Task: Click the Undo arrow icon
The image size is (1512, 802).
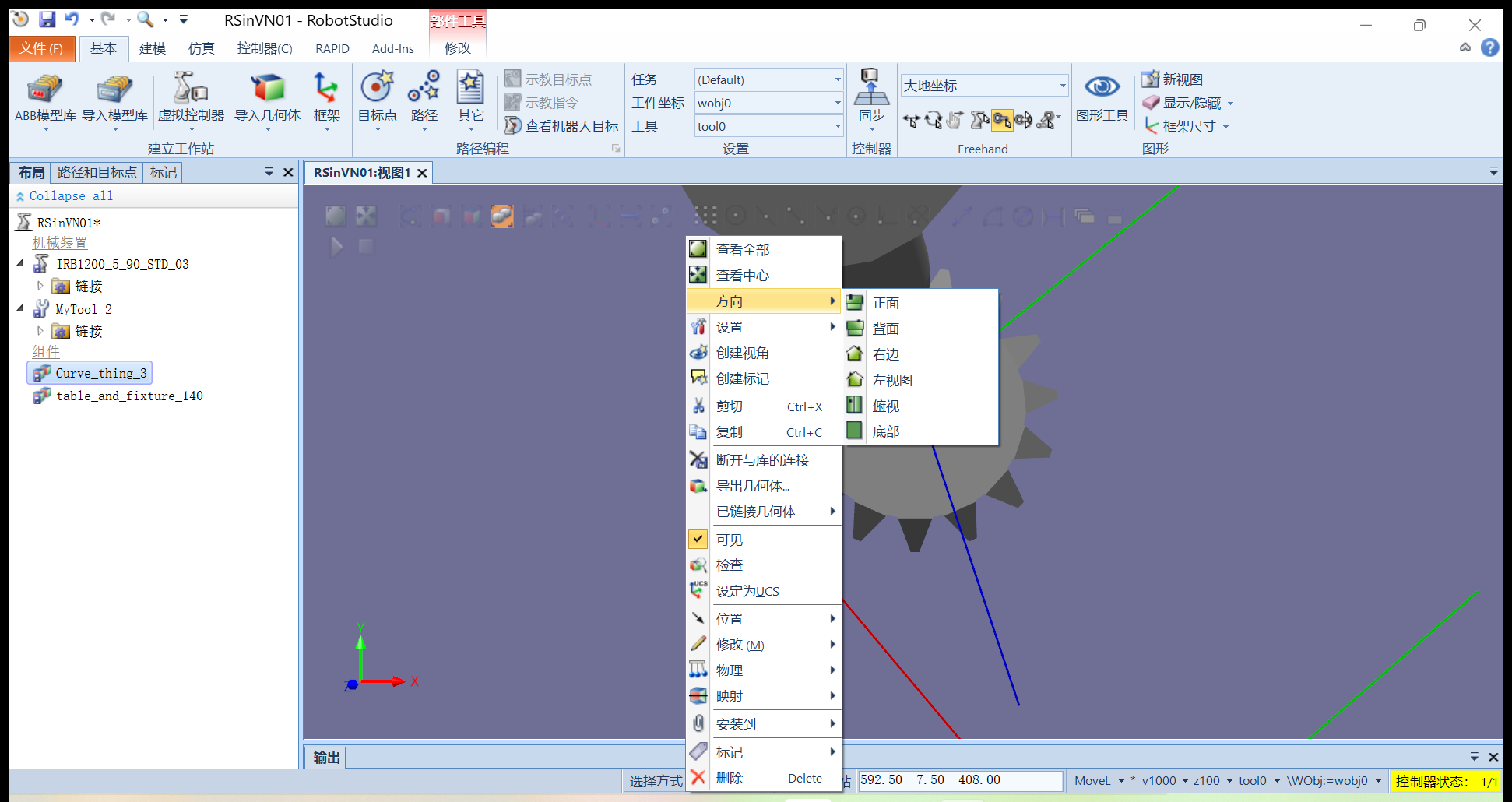Action: (x=72, y=19)
